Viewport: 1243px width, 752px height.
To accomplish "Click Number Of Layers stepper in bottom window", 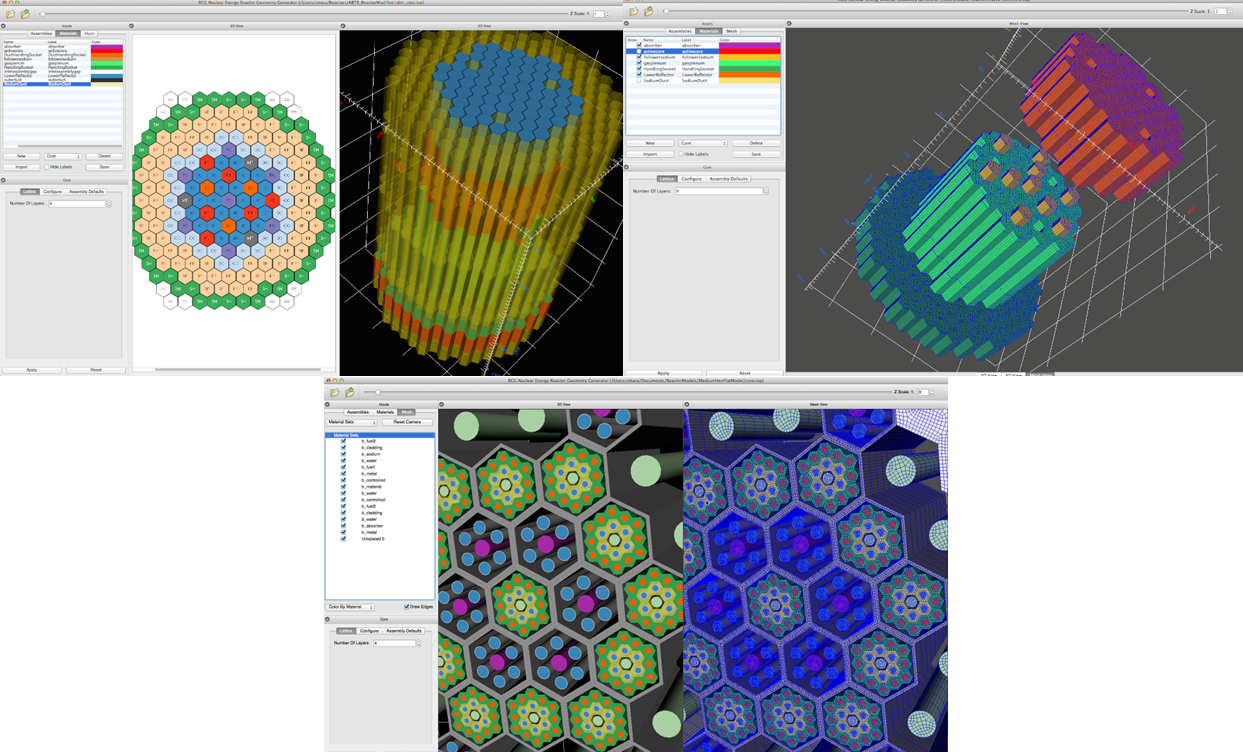I will [419, 643].
